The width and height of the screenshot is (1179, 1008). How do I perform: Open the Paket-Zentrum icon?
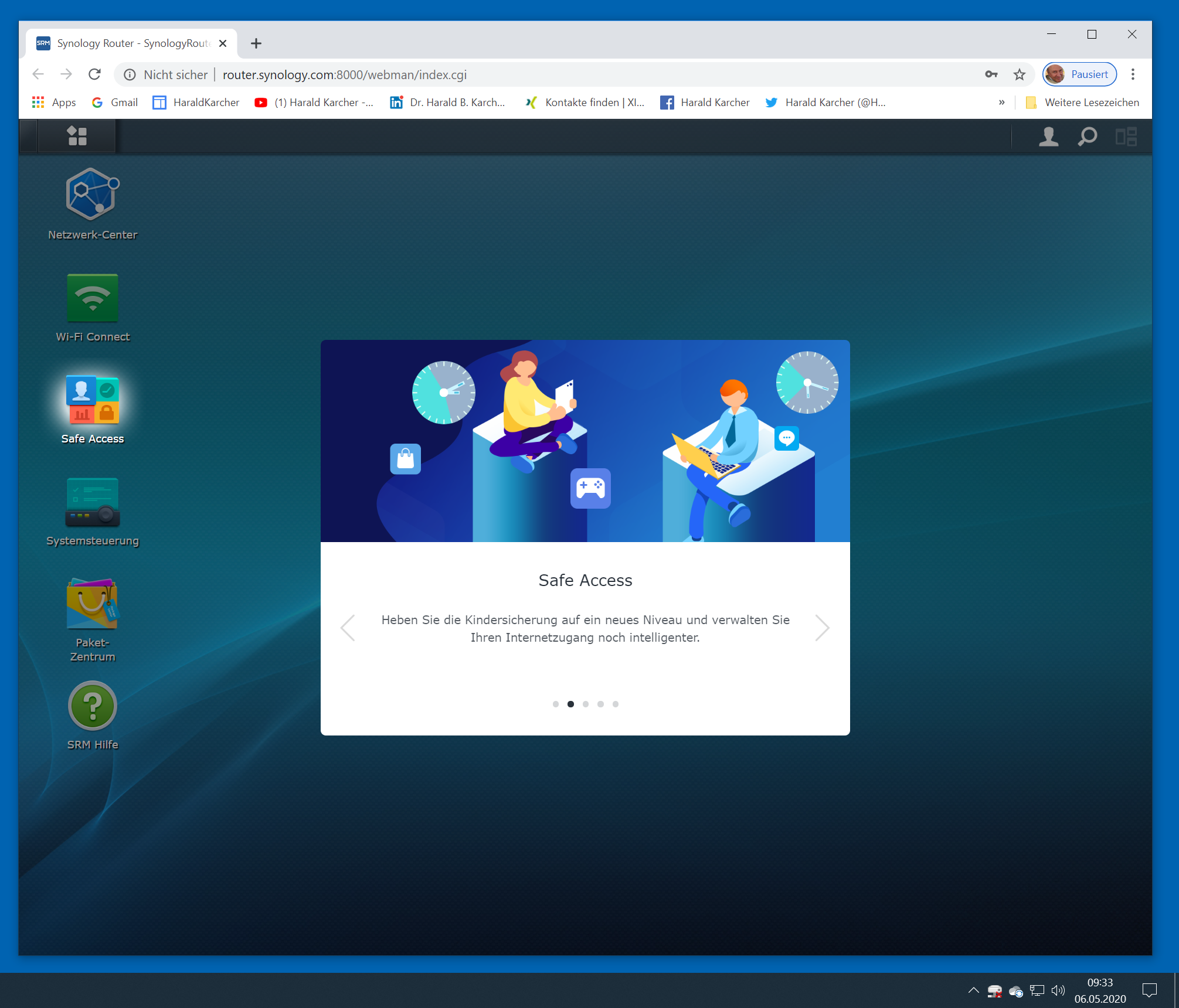tap(92, 604)
